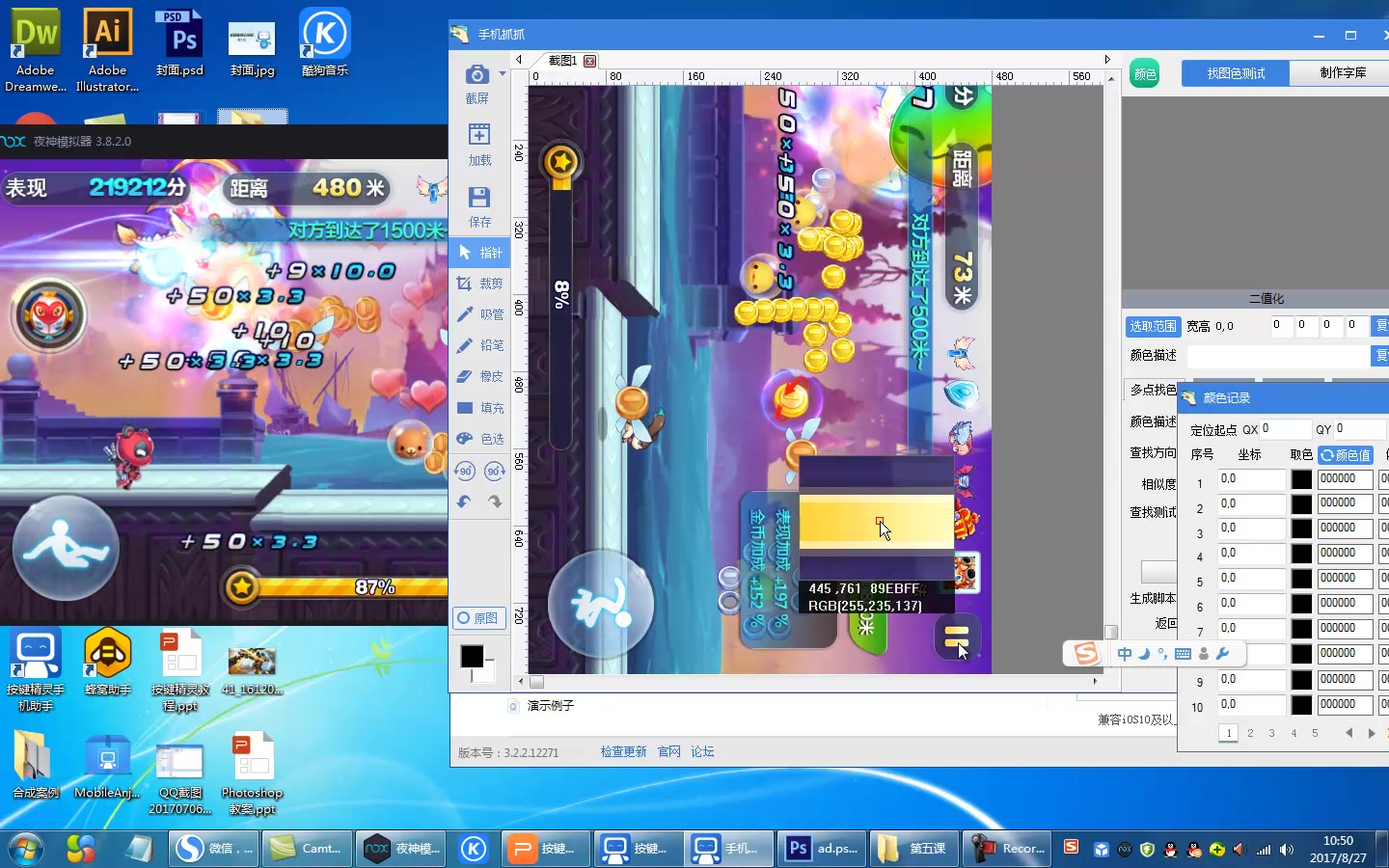The width and height of the screenshot is (1389, 868).
Task: Select the 铅笔 pencil tool
Action: (479, 345)
